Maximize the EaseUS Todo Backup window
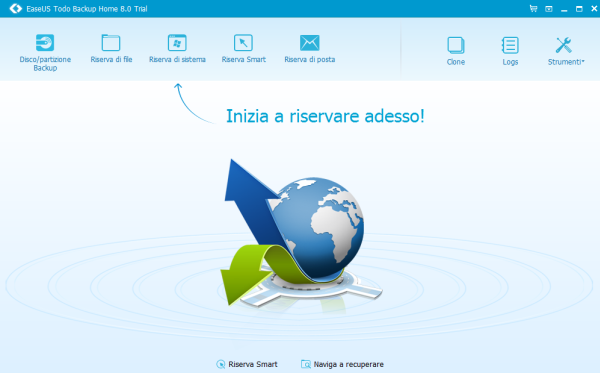 tap(579, 8)
